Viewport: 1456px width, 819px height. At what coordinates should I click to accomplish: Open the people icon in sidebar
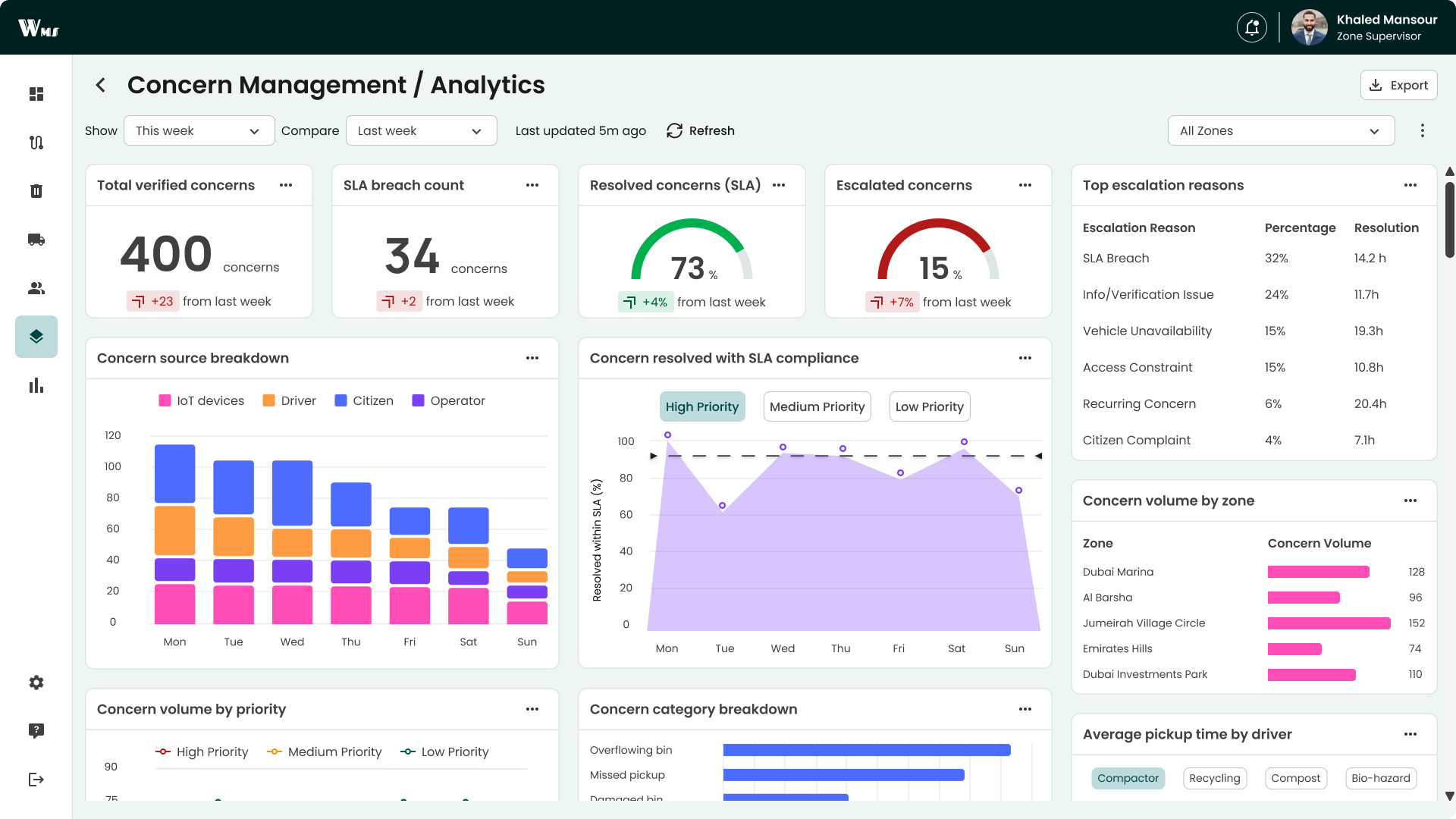click(36, 288)
